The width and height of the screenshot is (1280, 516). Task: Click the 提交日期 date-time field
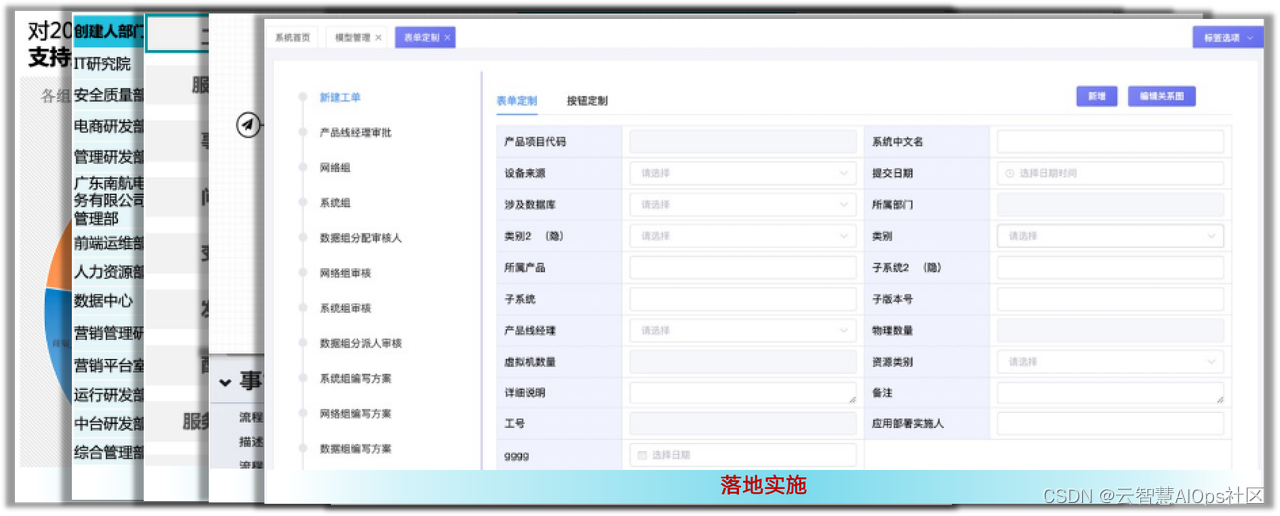1110,173
